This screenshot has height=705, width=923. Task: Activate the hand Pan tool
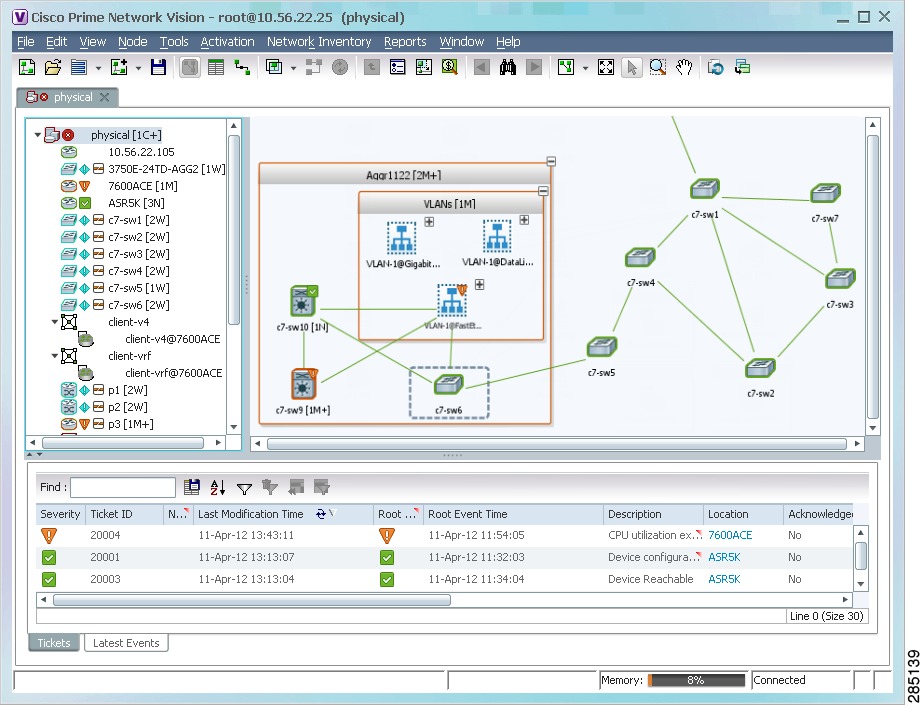pyautogui.click(x=683, y=67)
